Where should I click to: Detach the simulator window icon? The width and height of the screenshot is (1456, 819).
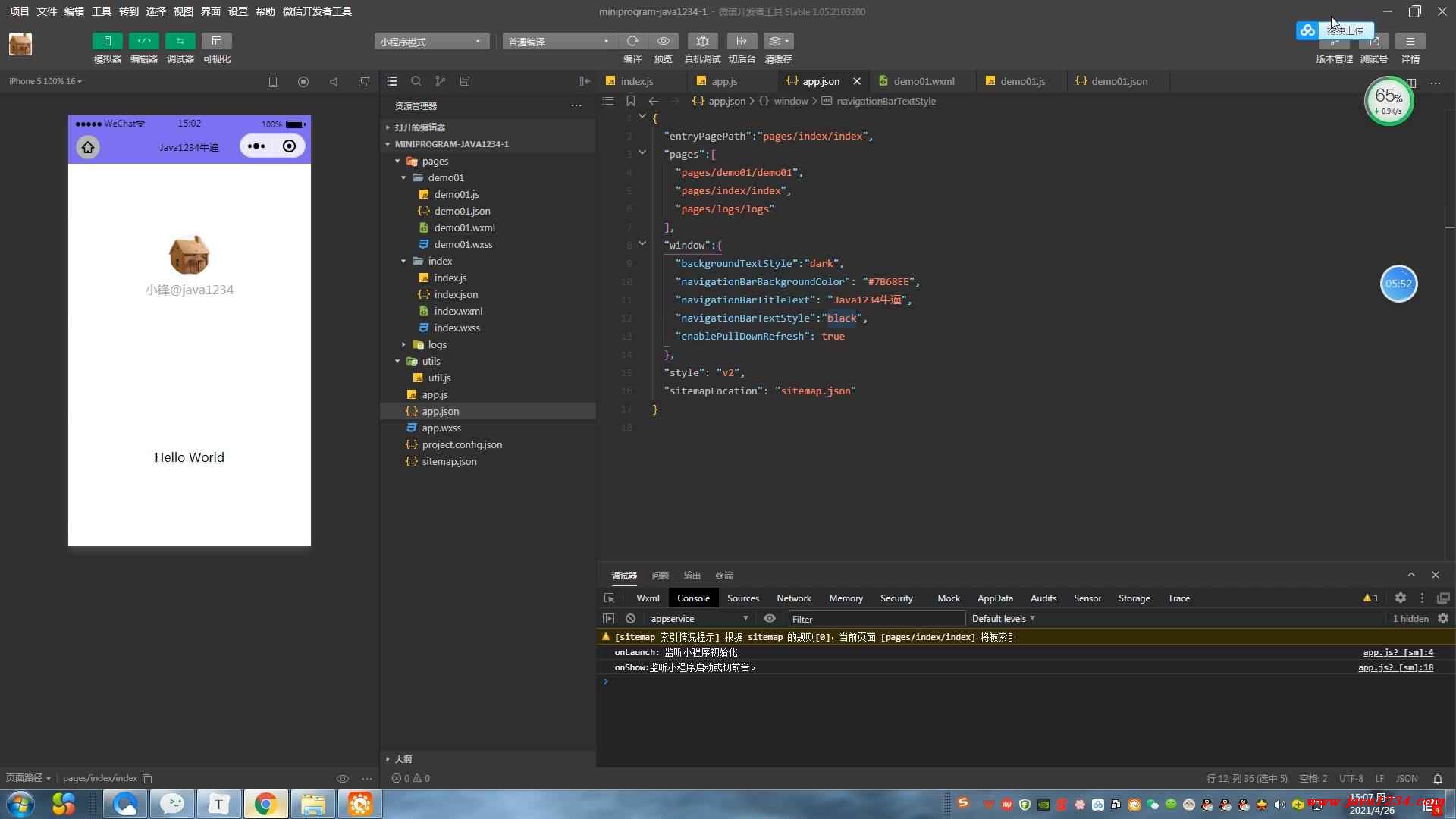click(x=364, y=82)
